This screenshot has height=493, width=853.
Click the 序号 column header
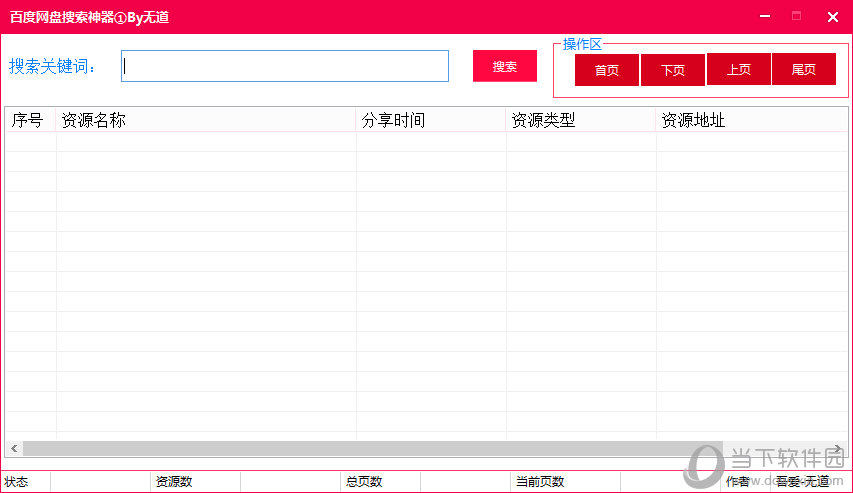point(30,120)
